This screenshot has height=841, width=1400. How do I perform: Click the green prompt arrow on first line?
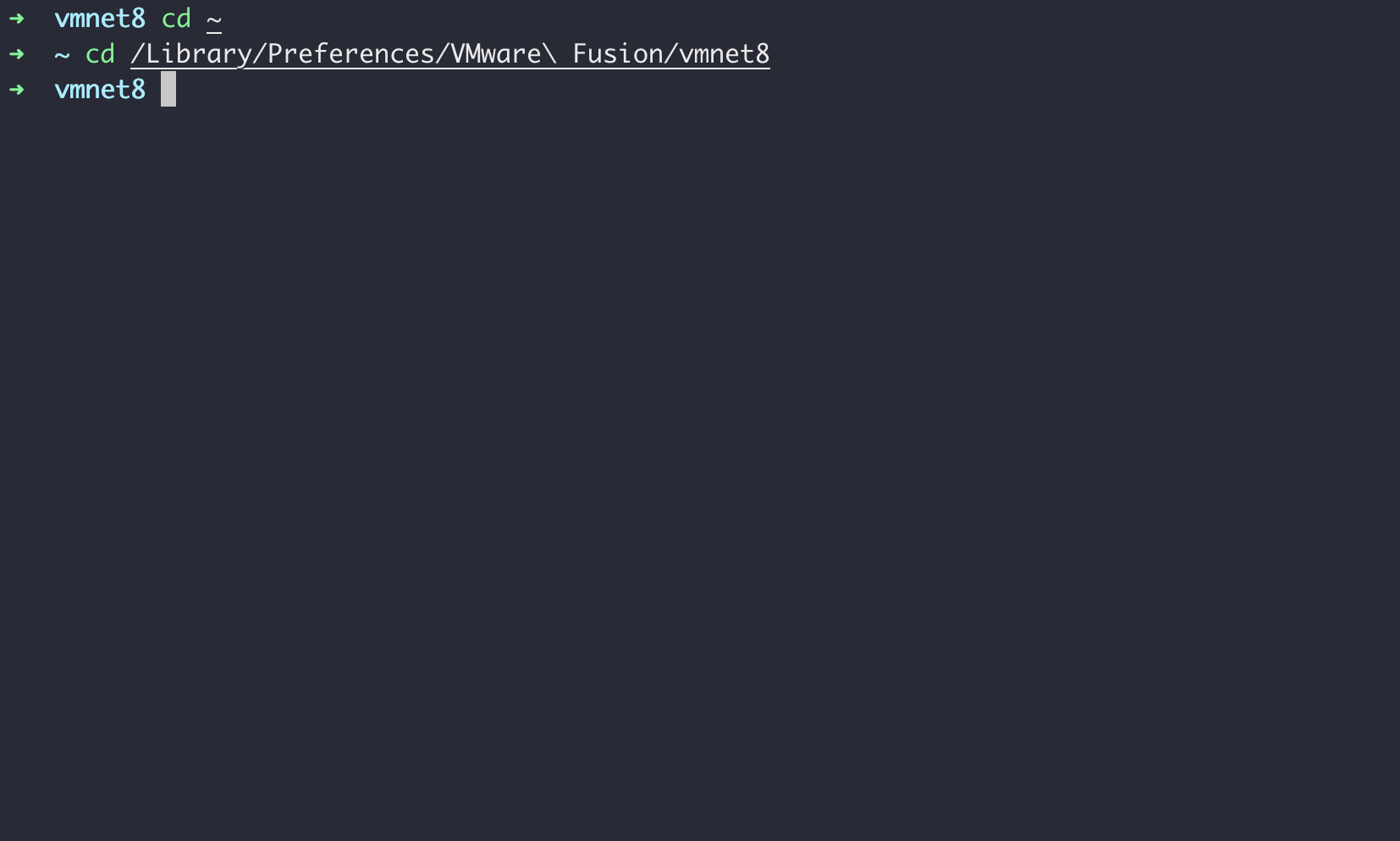click(x=16, y=19)
